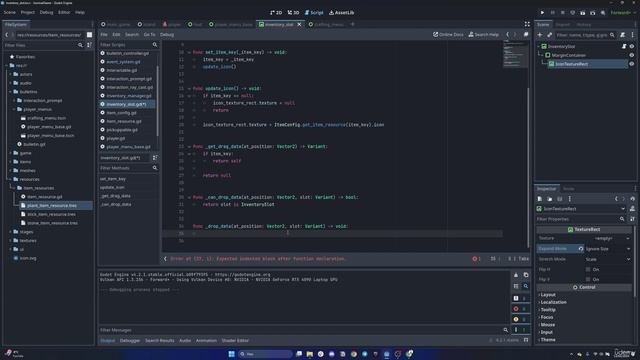Click the Online Docs button
This screenshot has height=360, width=640.
(448, 35)
